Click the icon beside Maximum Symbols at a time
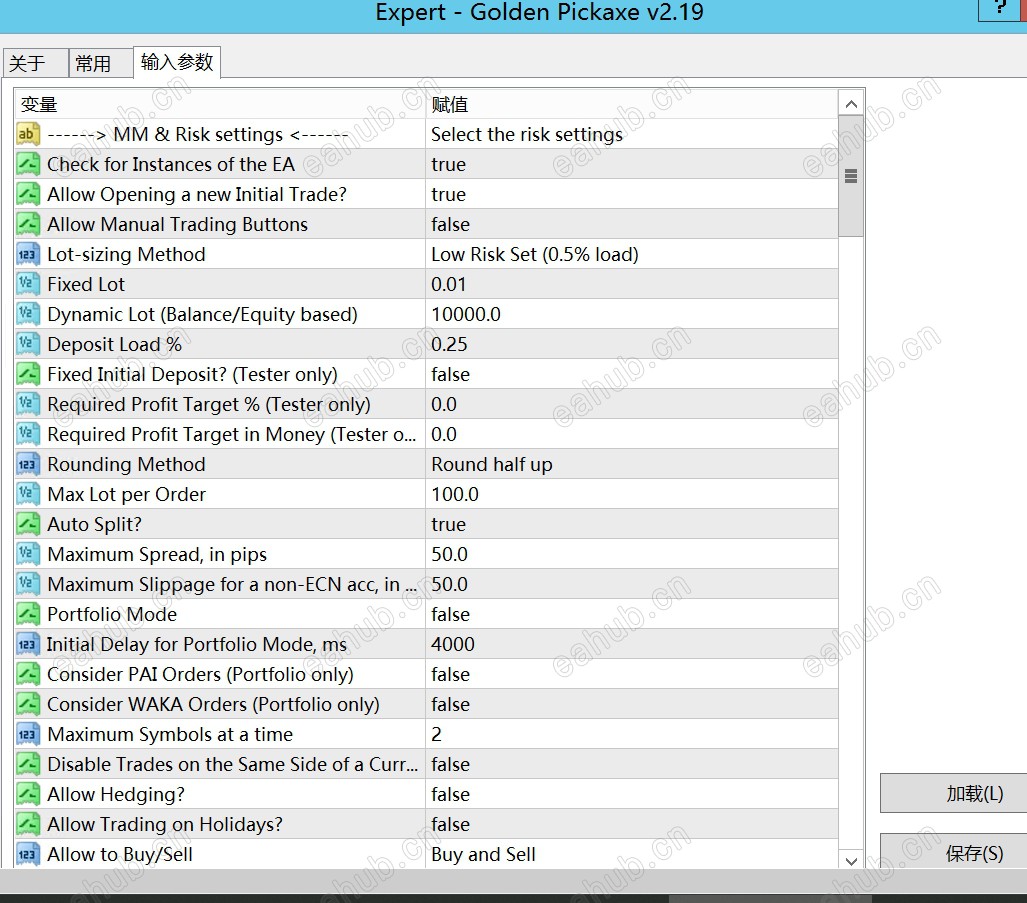Screen dimensions: 1027x903 point(28,734)
